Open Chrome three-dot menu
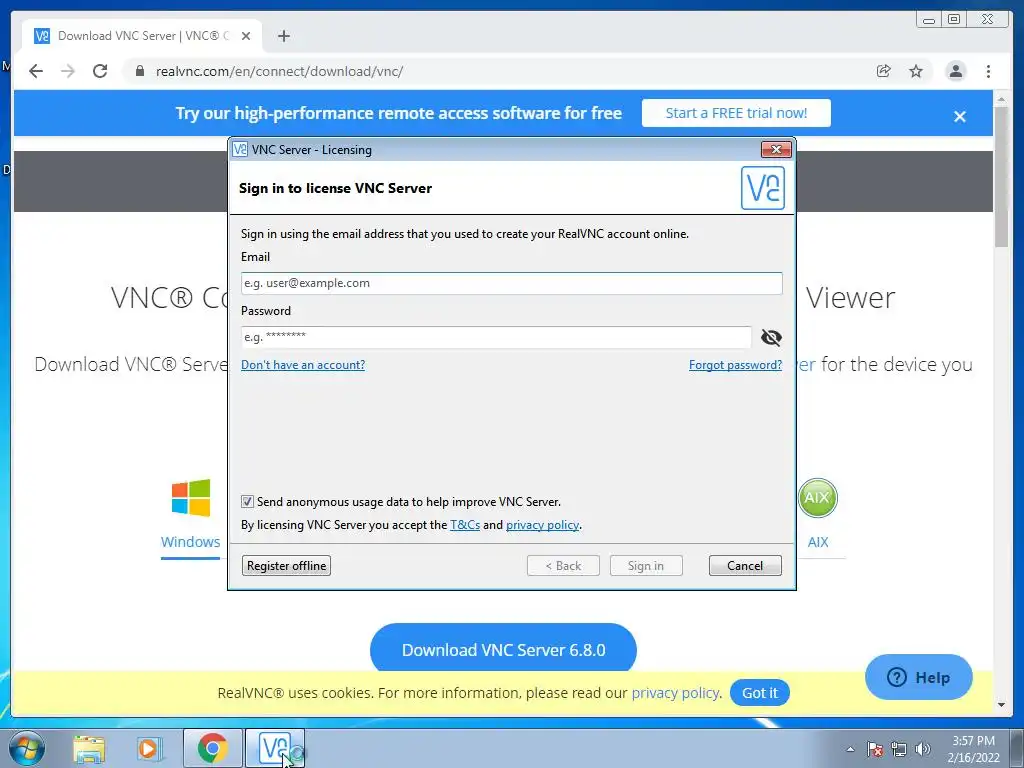 pos(988,71)
